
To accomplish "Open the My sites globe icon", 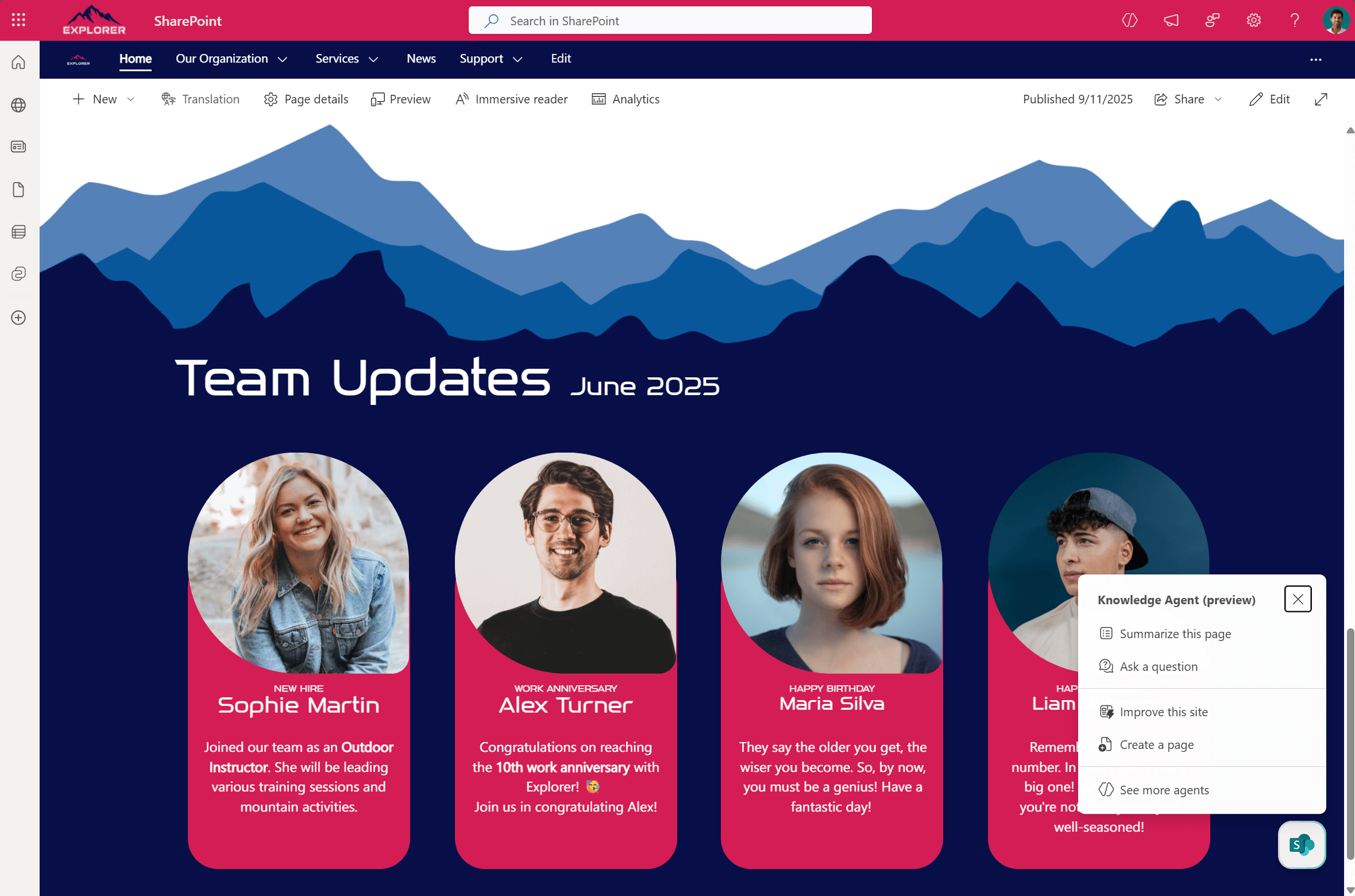I will [18, 105].
